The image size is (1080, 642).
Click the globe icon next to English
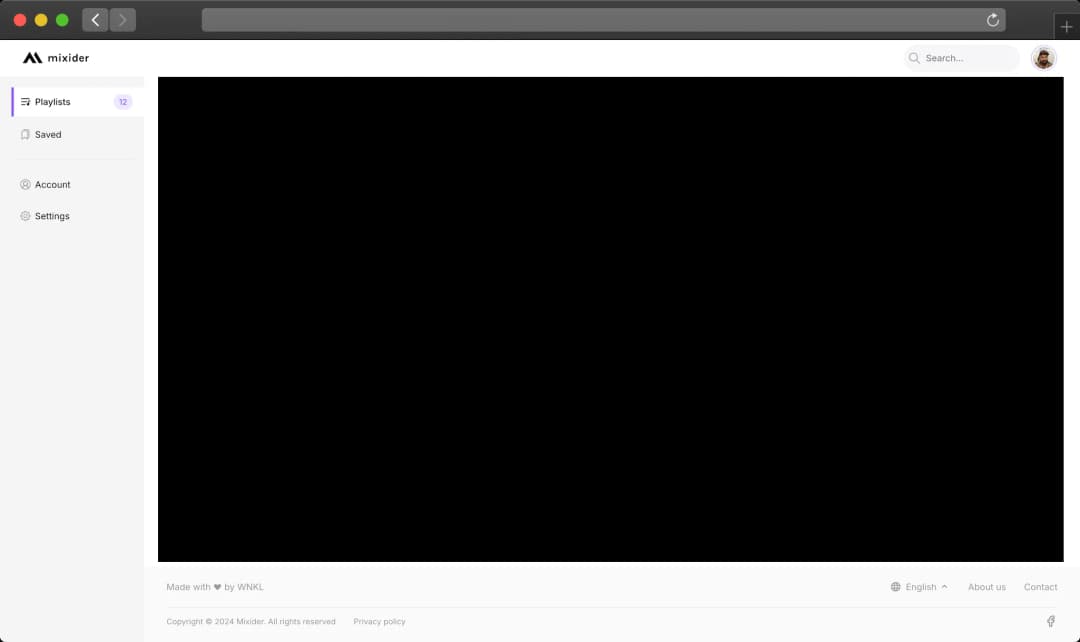895,587
